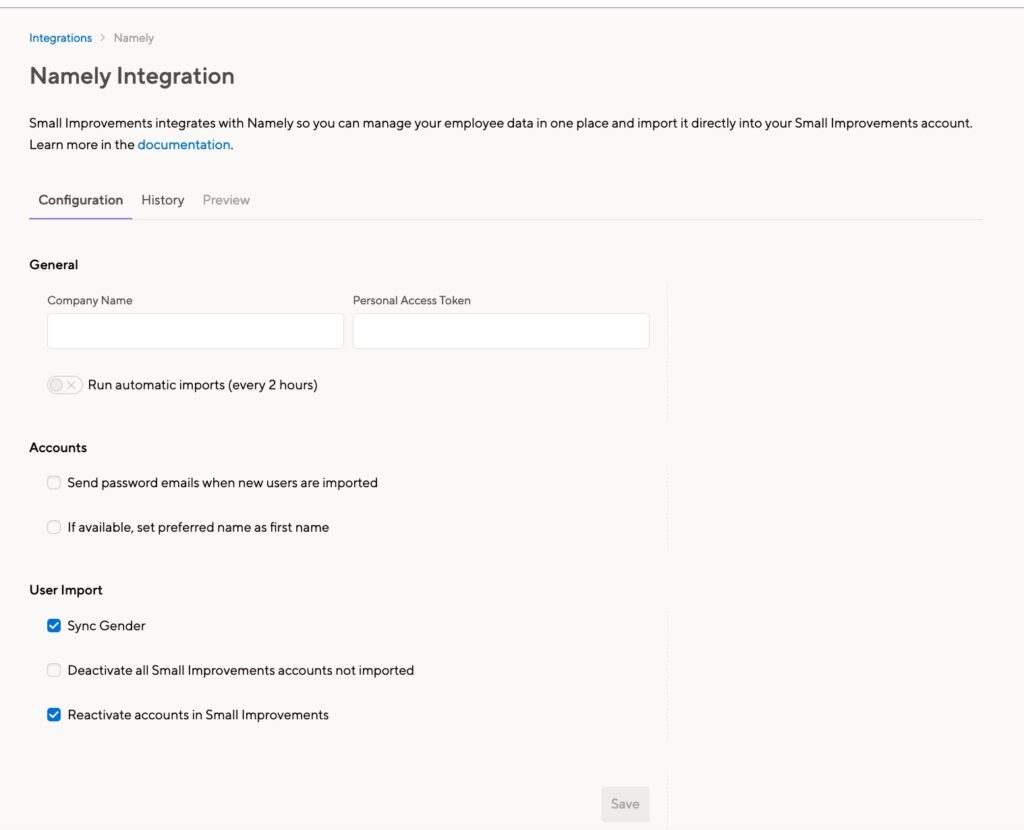1024x830 pixels.
Task: Click the 'Personal Access Token' field label
Action: pyautogui.click(x=411, y=300)
